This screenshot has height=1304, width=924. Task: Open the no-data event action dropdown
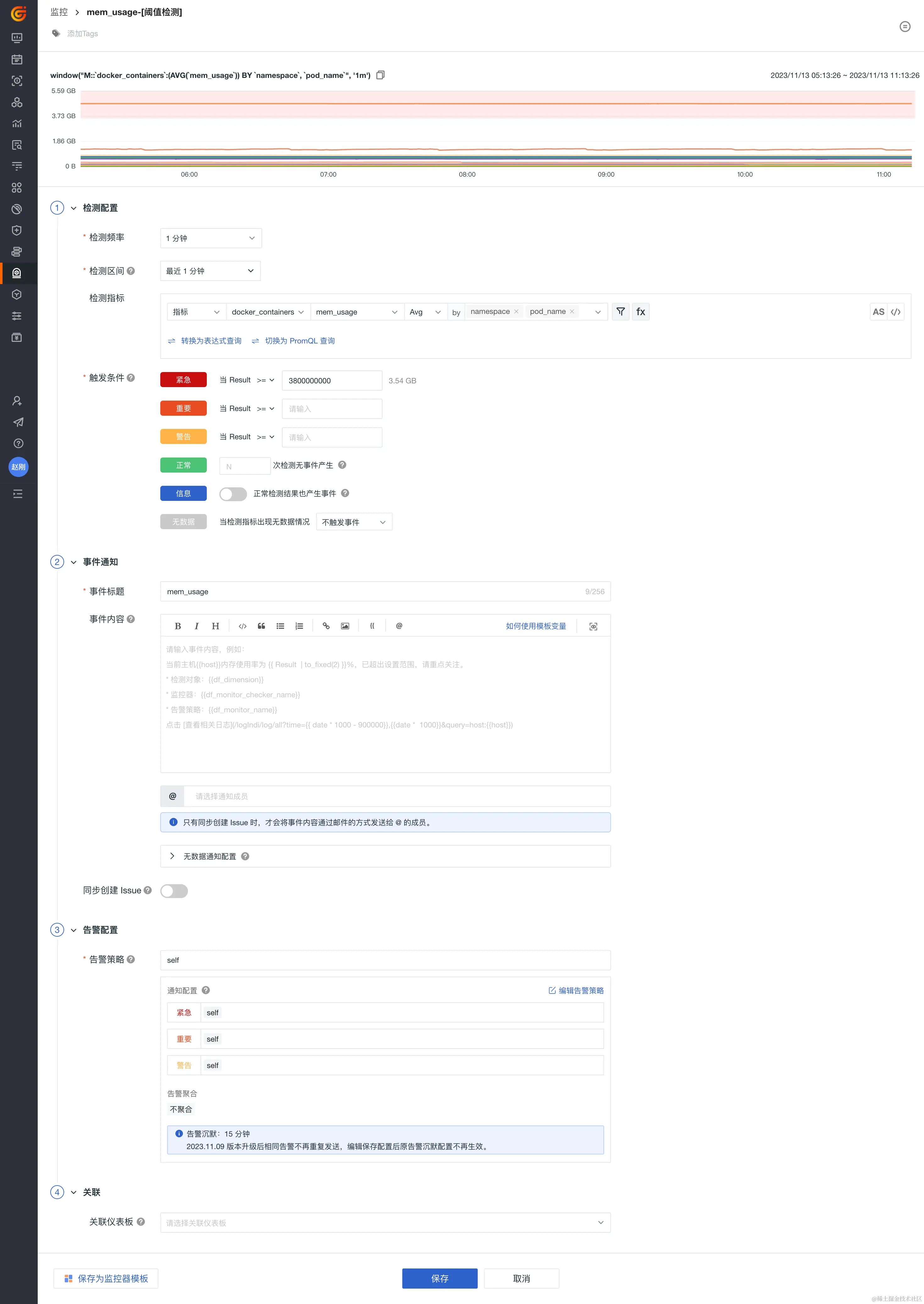point(353,522)
